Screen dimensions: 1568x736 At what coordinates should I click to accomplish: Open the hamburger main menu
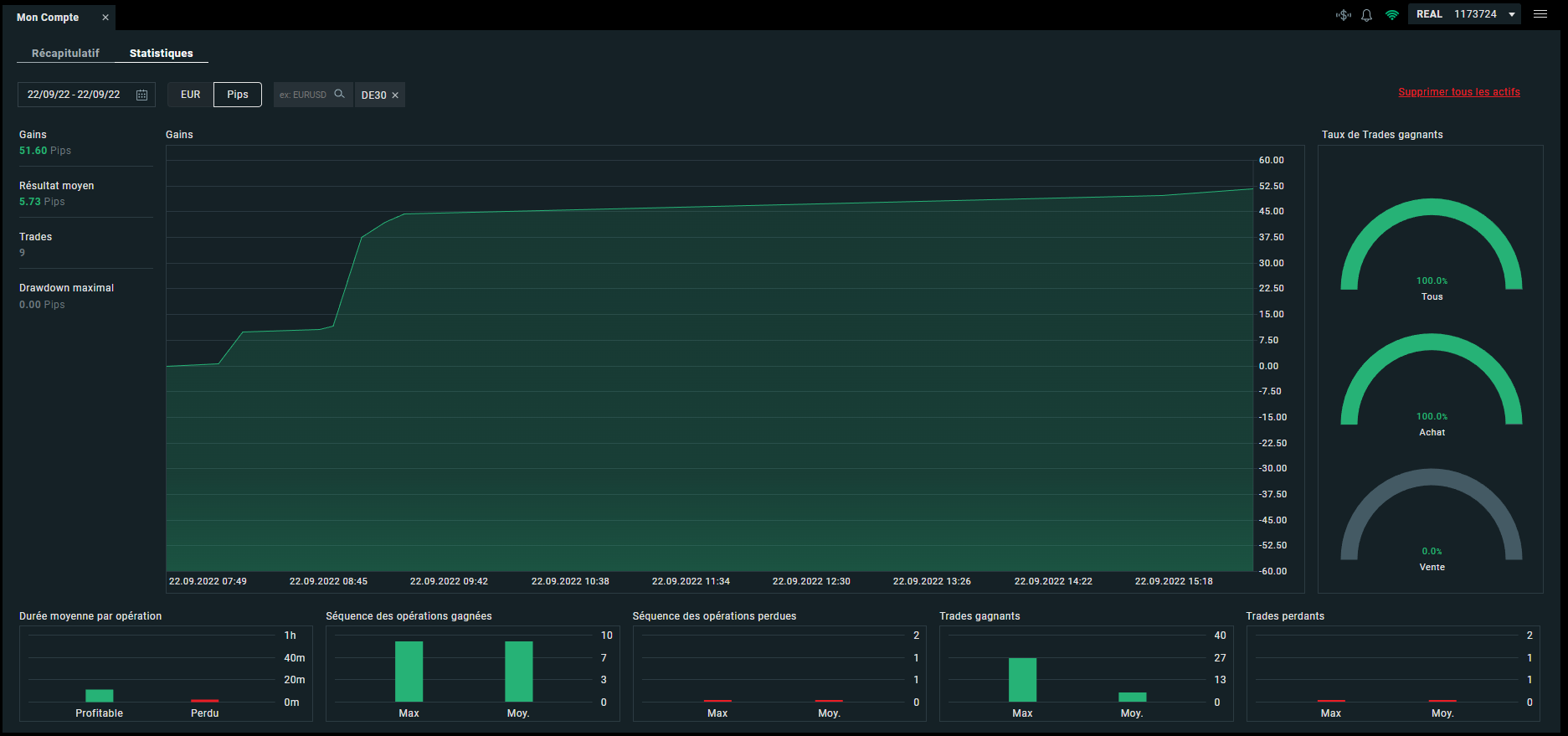(1540, 14)
